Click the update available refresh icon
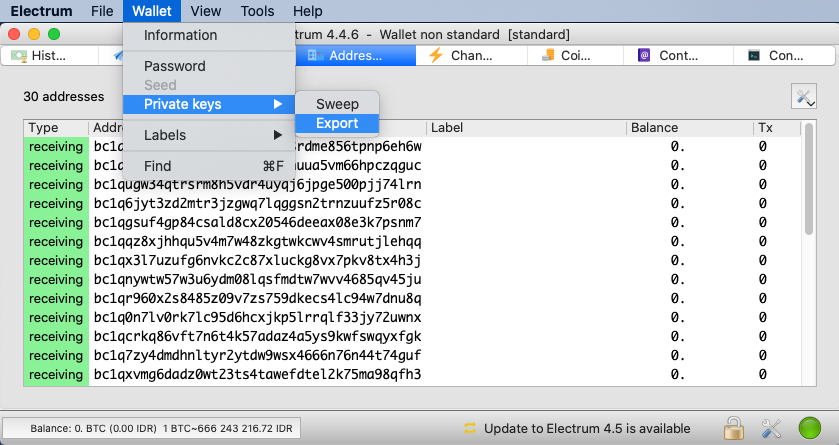The height and width of the screenshot is (445, 839). coord(470,428)
